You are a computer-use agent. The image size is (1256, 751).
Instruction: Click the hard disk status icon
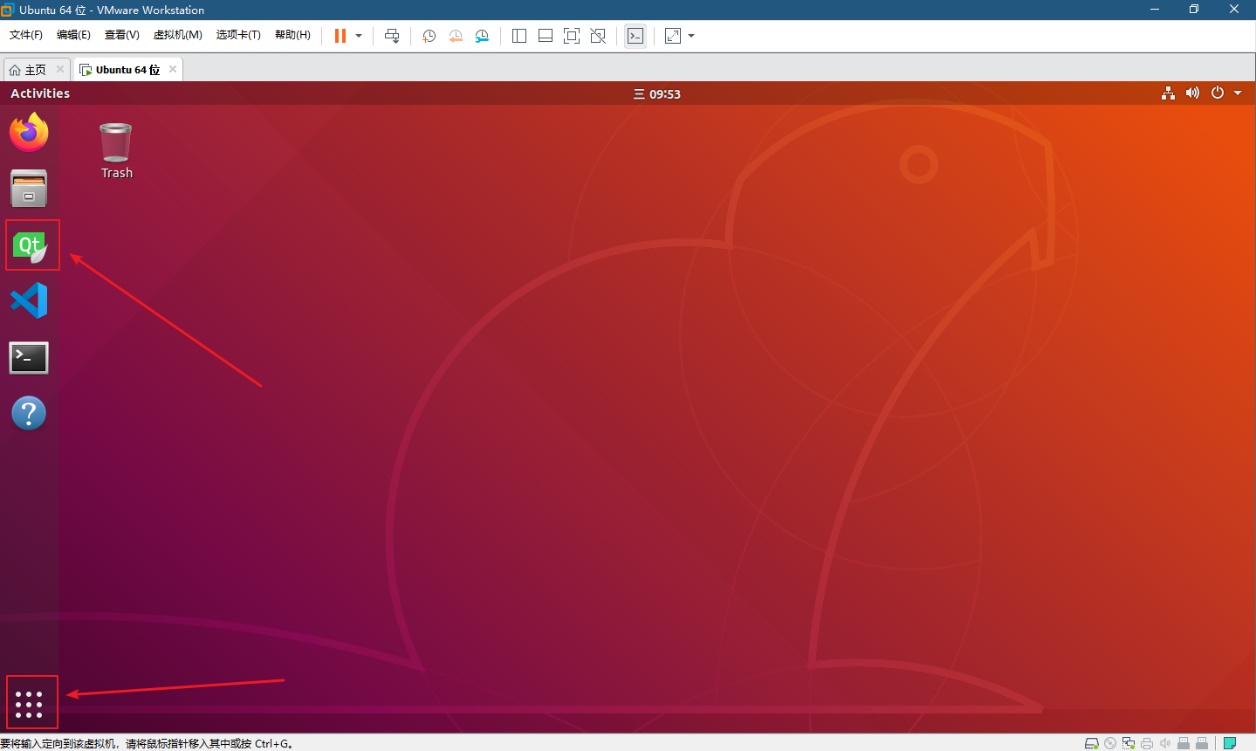click(1092, 743)
